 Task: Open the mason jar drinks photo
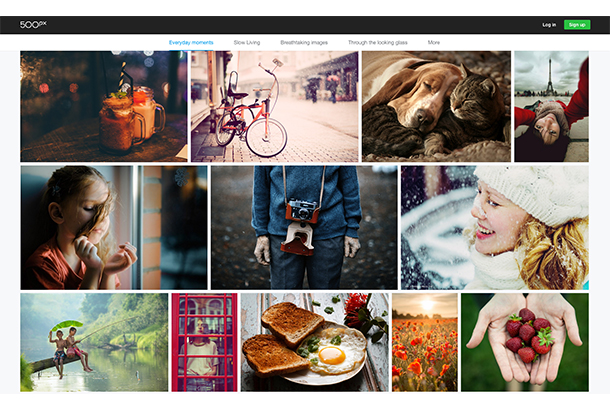tap(104, 107)
